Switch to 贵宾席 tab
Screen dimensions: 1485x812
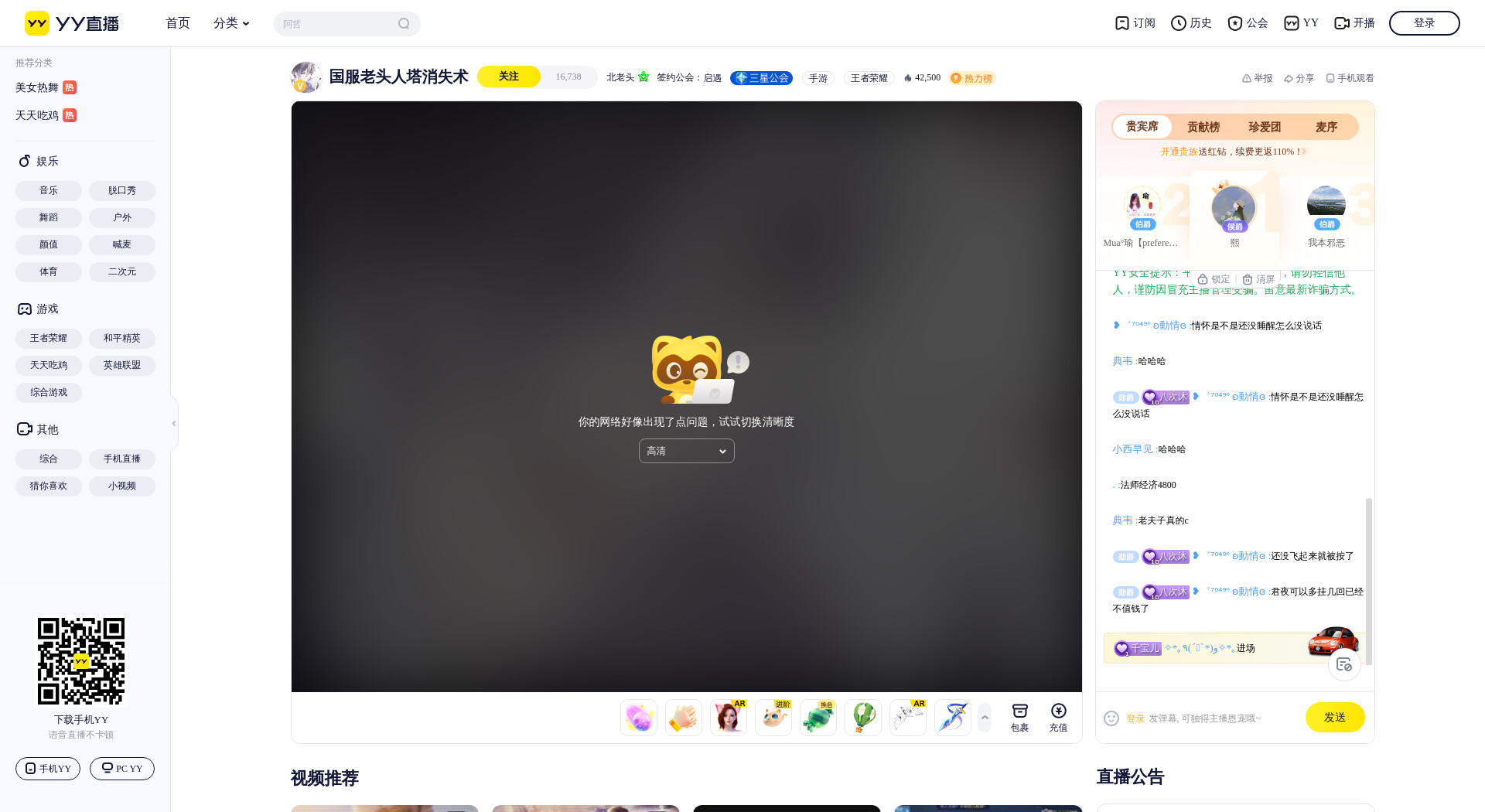1142,127
